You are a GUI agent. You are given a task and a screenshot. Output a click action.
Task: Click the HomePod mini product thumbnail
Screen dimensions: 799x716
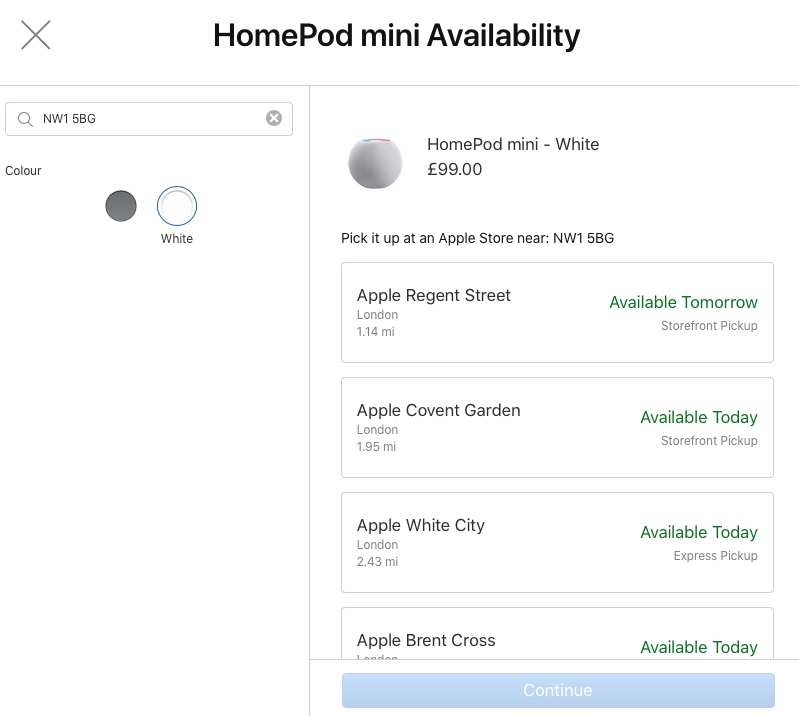tap(376, 163)
